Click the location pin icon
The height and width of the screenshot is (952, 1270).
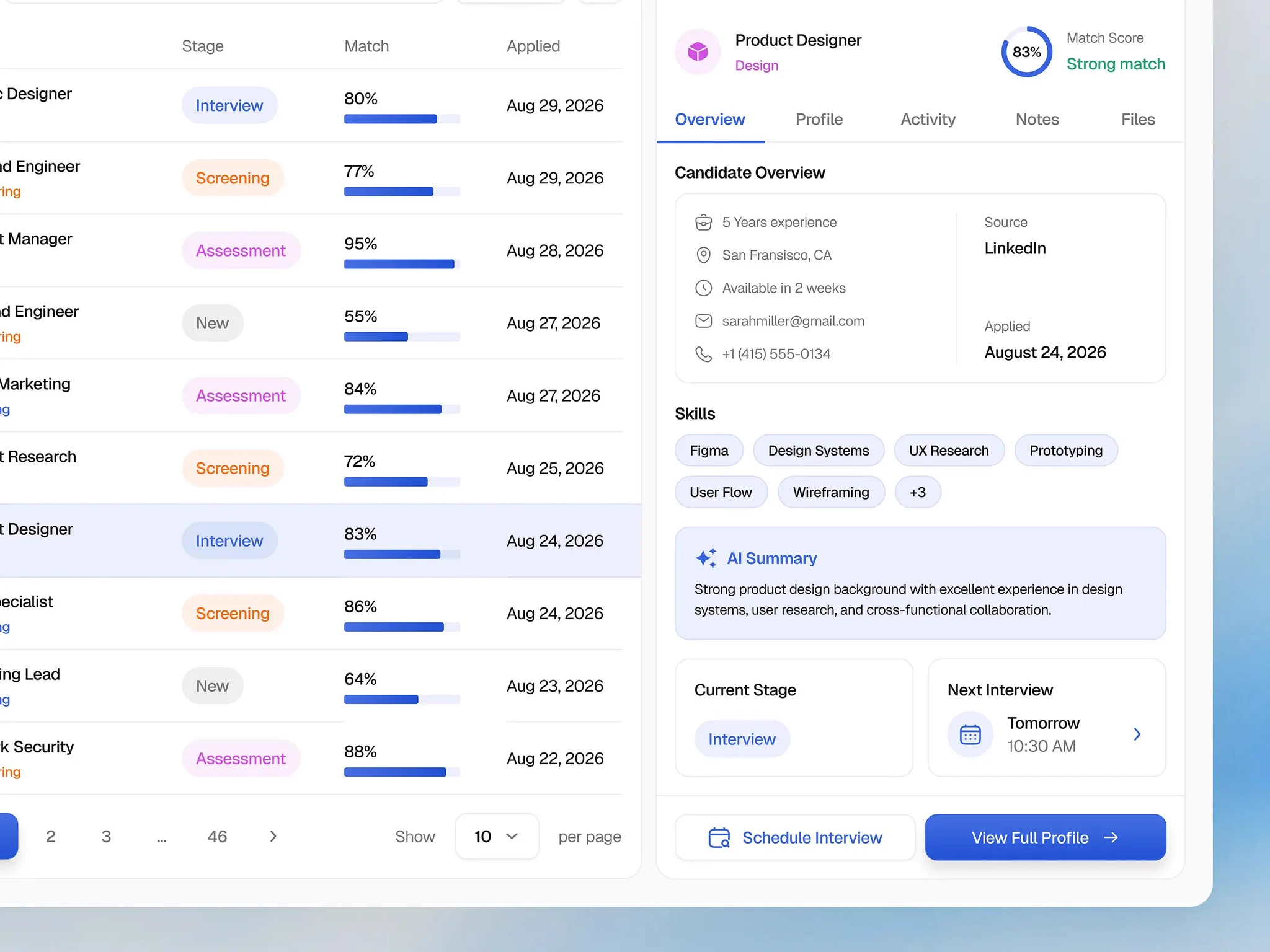click(x=703, y=255)
